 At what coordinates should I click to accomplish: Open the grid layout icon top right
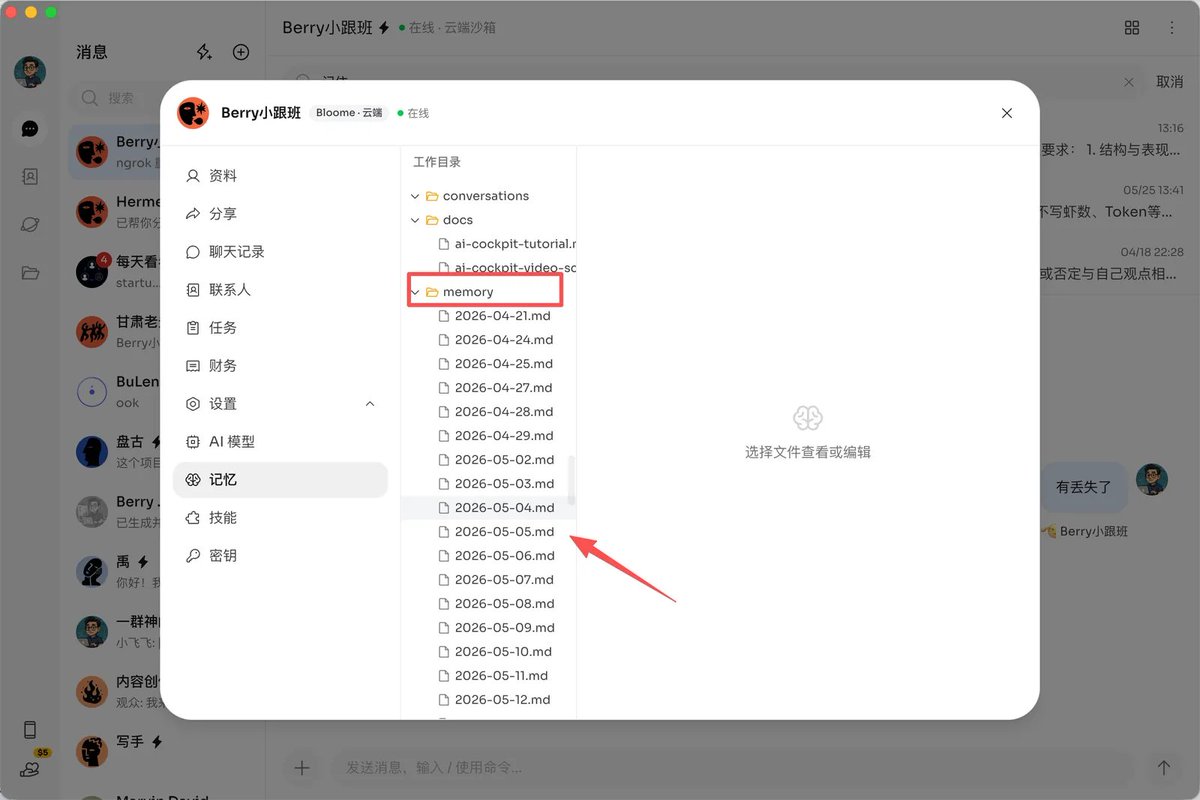click(x=1132, y=28)
